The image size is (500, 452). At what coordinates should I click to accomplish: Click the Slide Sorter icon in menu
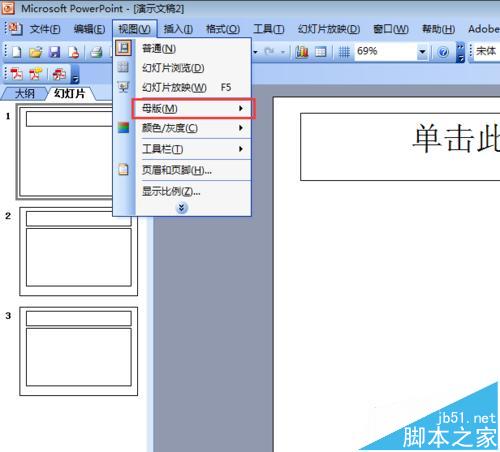[x=123, y=67]
